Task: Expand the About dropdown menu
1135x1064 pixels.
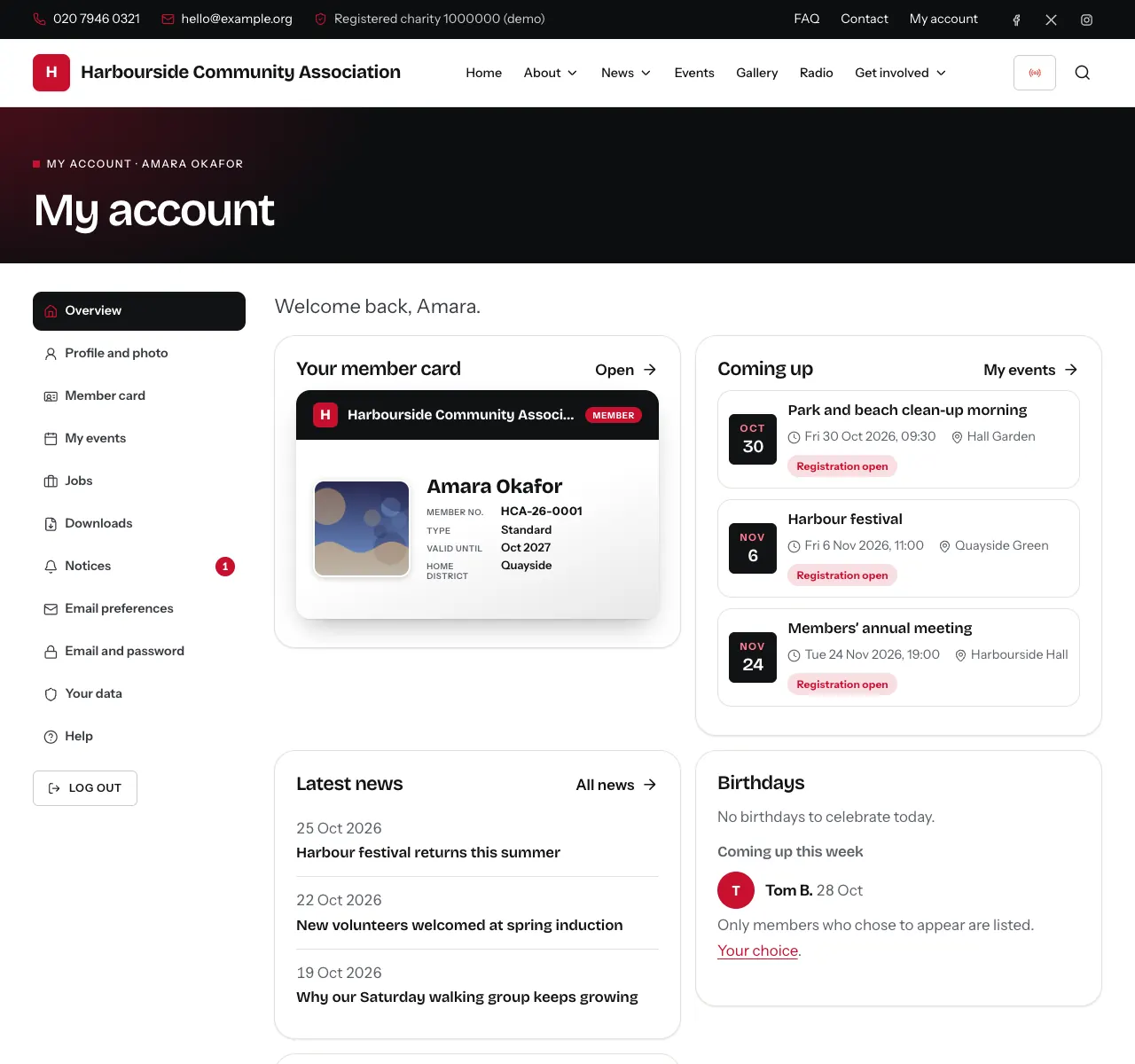Action: click(551, 73)
